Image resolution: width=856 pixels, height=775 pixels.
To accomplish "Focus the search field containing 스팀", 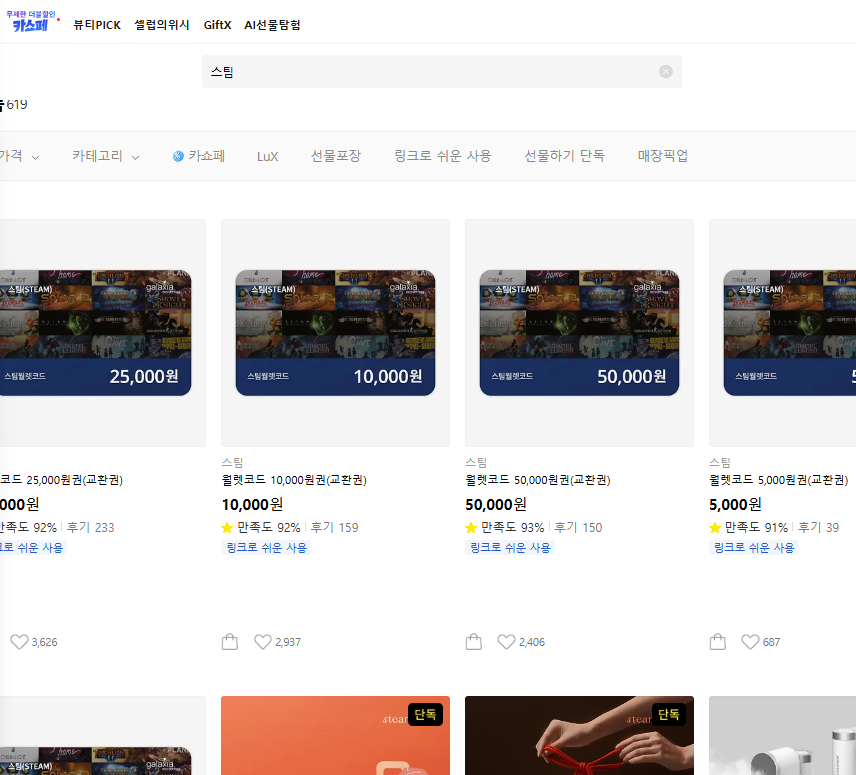I will [442, 71].
